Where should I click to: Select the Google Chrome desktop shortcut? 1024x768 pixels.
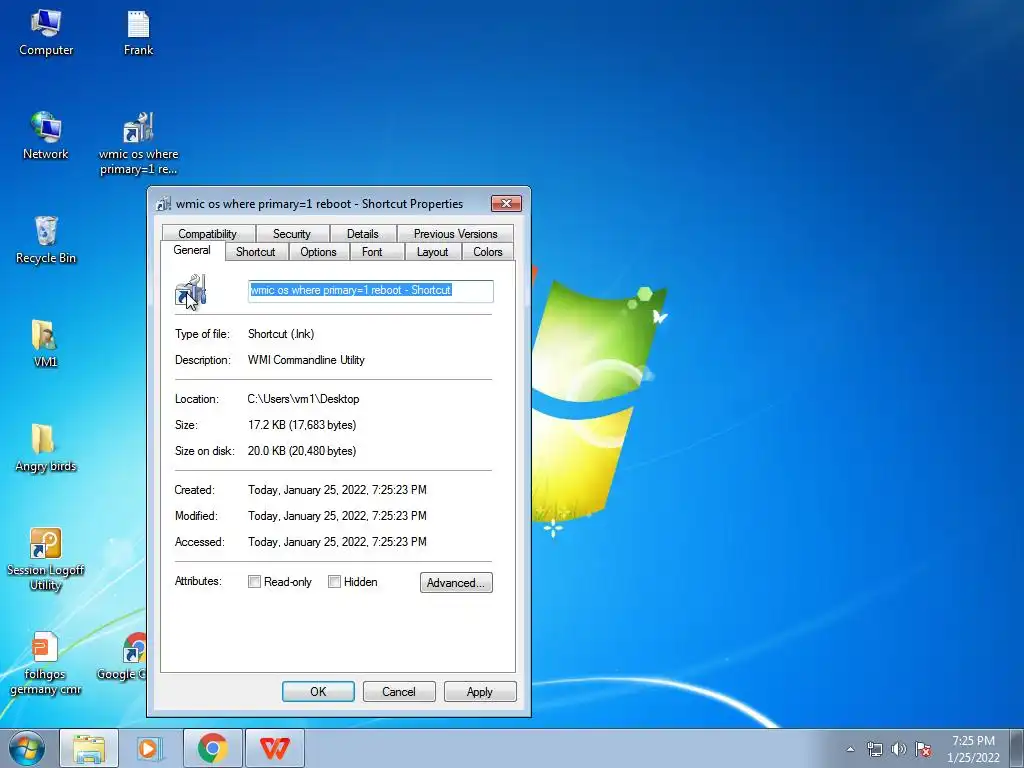pyautogui.click(x=124, y=656)
